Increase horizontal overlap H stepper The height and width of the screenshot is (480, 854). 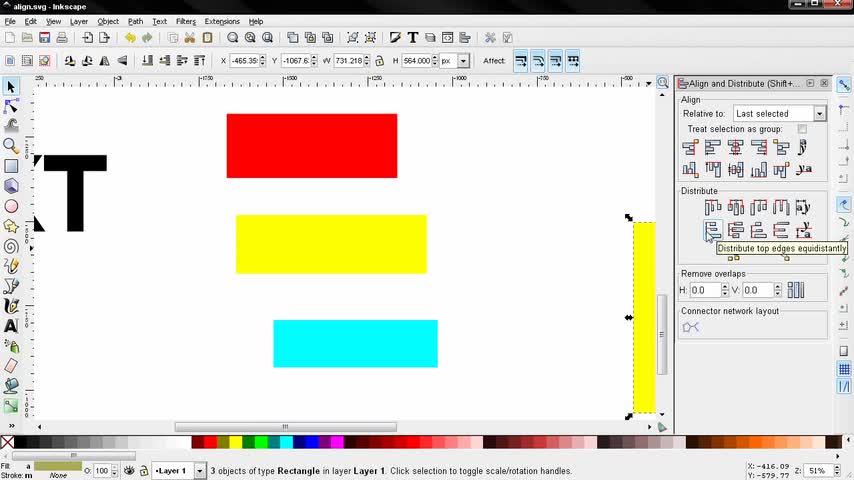point(724,287)
